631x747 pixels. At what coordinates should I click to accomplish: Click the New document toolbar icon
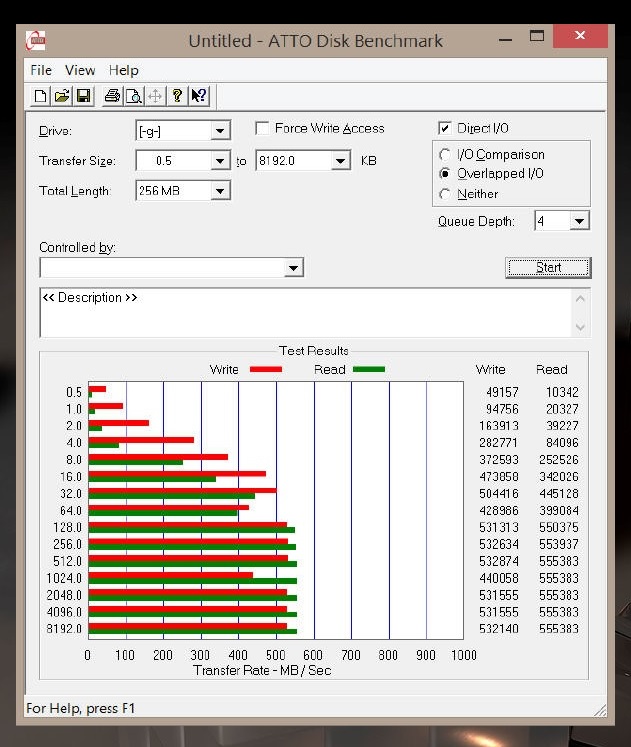click(40, 96)
